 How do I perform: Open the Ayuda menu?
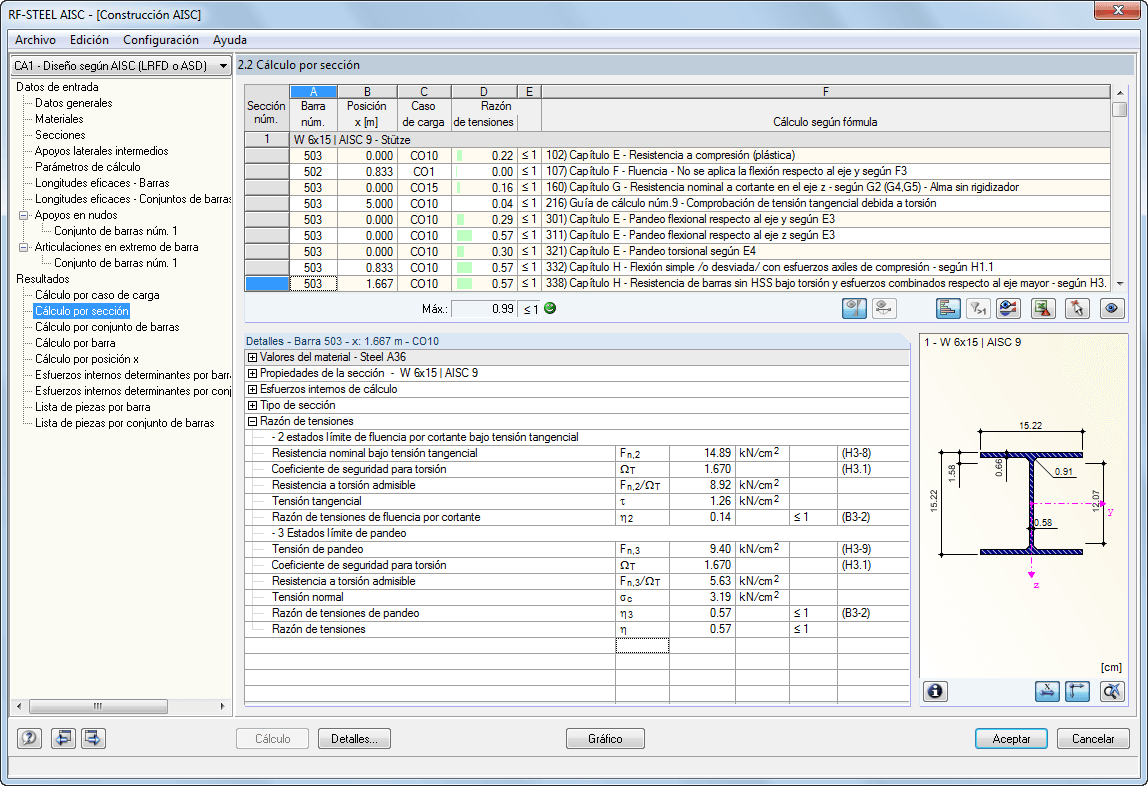pyautogui.click(x=230, y=40)
